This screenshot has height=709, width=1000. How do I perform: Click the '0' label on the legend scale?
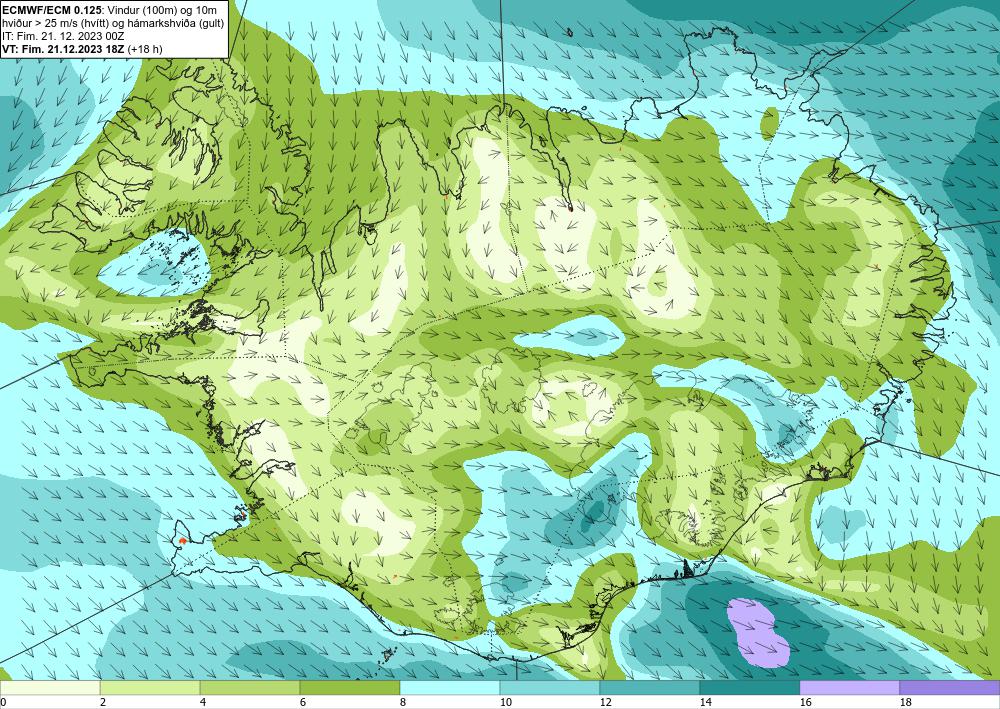click(3, 702)
